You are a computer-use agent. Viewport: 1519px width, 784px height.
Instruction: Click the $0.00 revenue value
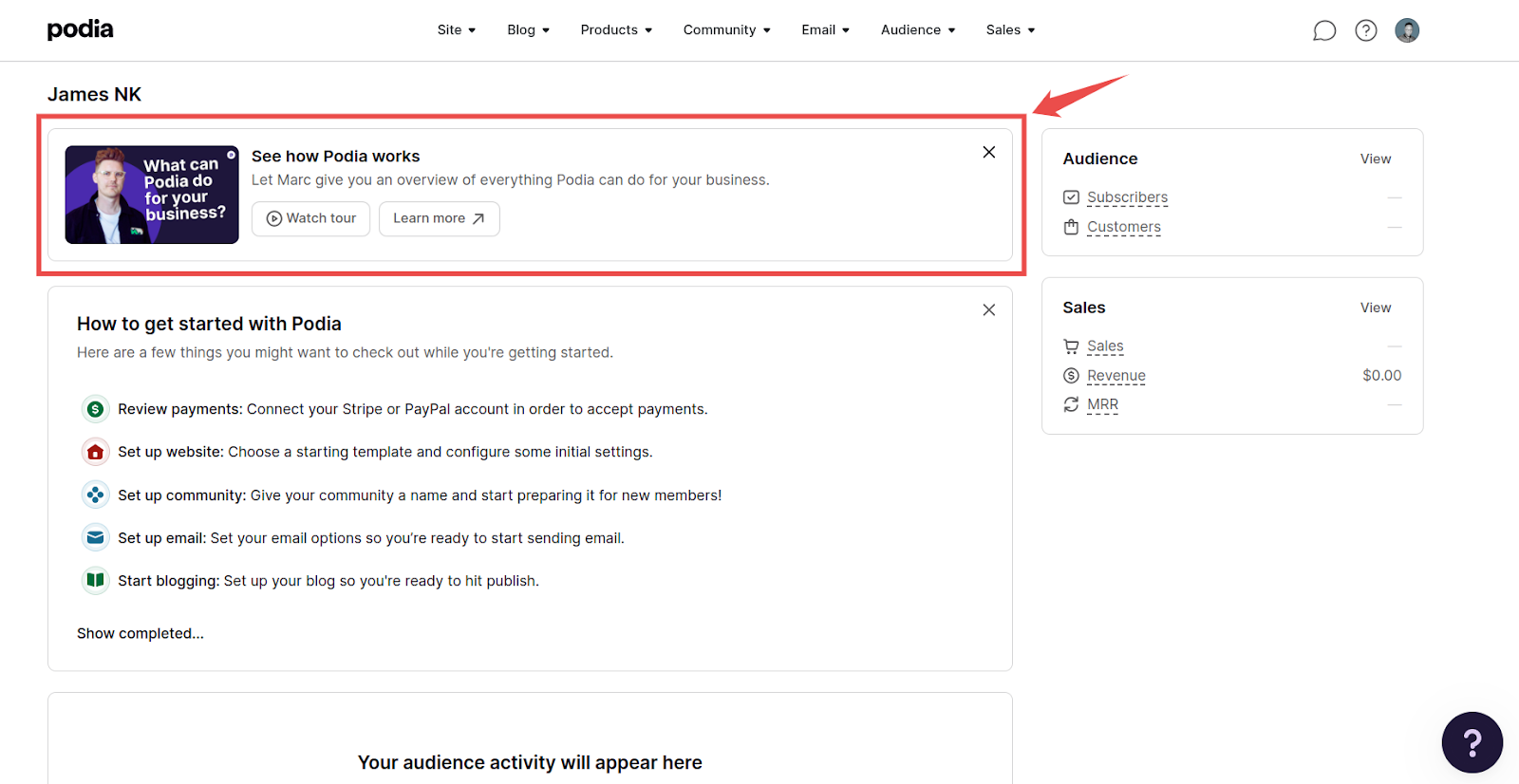click(x=1381, y=376)
